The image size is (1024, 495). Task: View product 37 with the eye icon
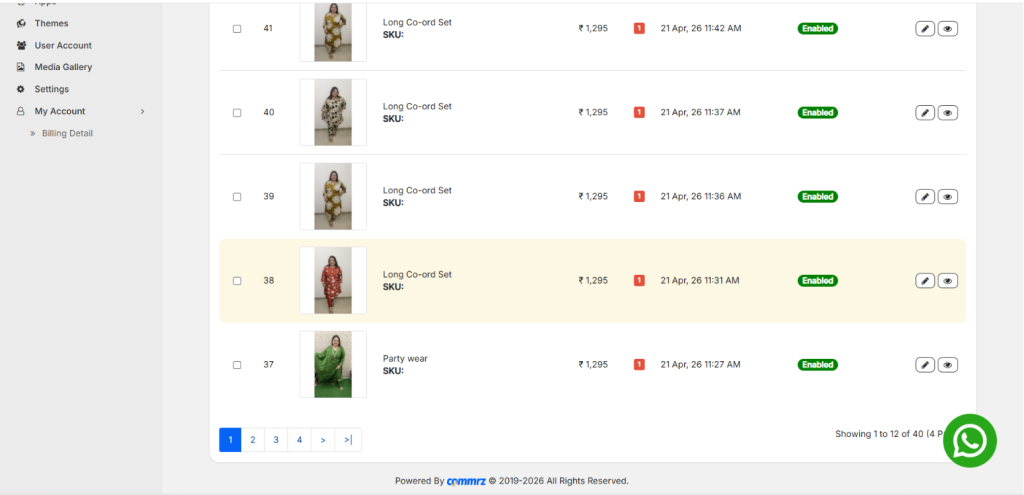click(948, 364)
